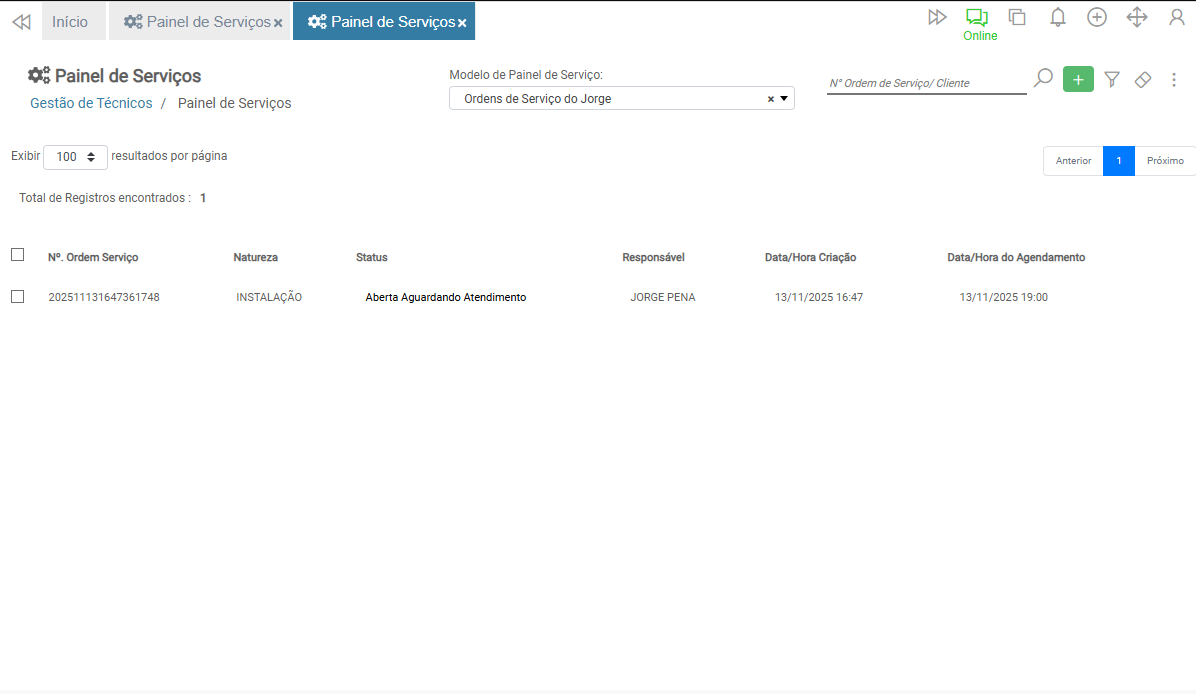Image resolution: width=1196 pixels, height=694 pixels.
Task: Click the green add new button
Action: click(x=1078, y=79)
